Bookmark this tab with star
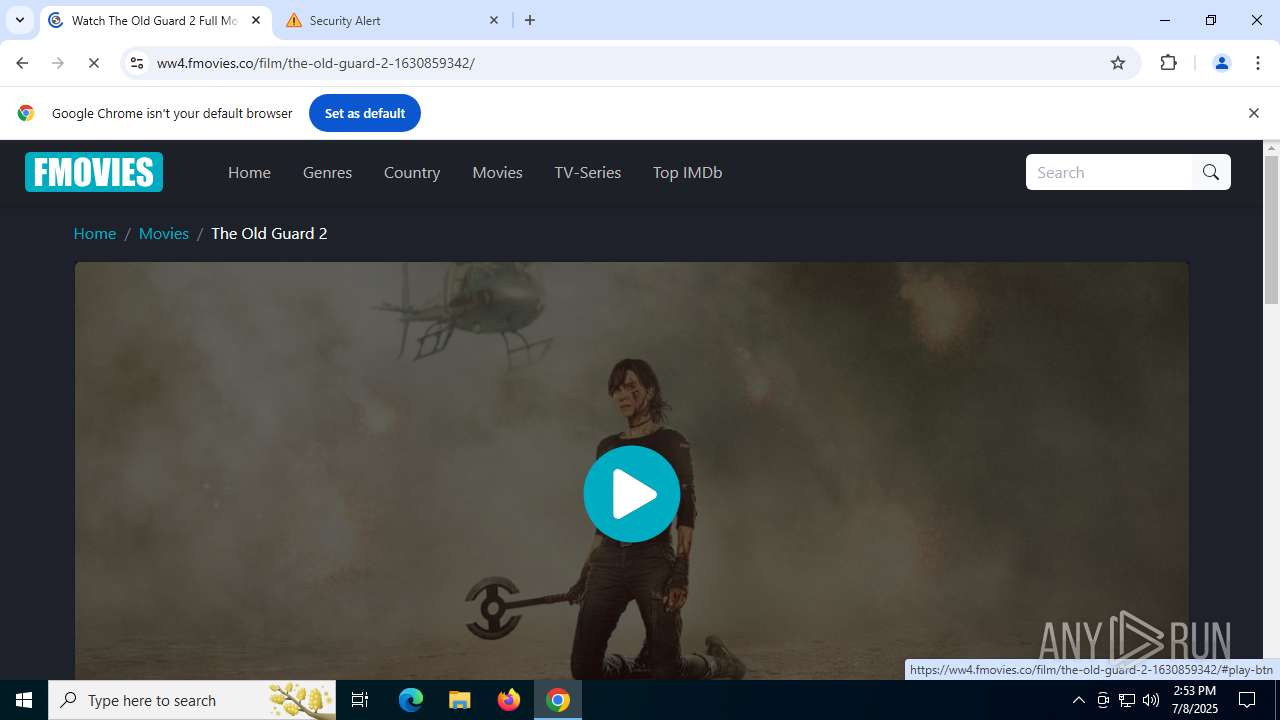Screen dimensions: 1280x720 (1118, 63)
